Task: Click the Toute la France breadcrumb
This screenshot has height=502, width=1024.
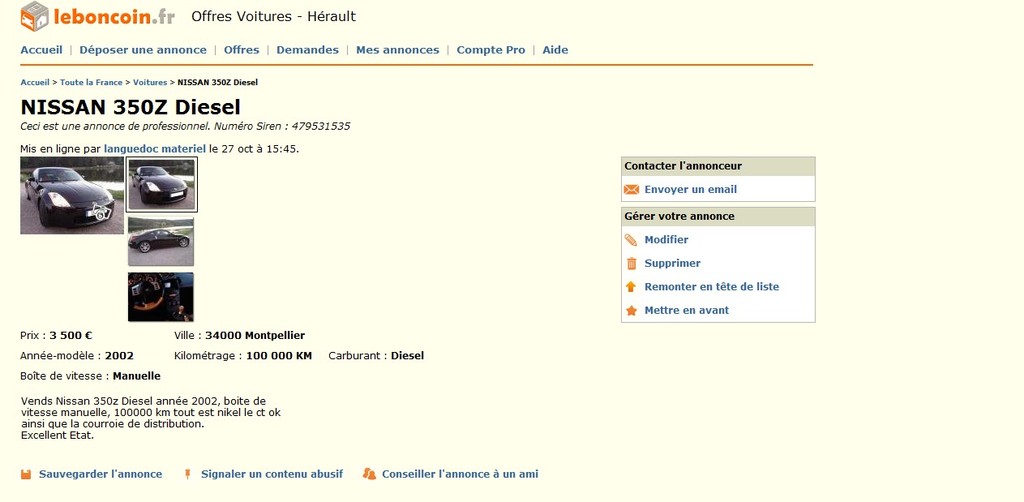Action: pos(91,82)
